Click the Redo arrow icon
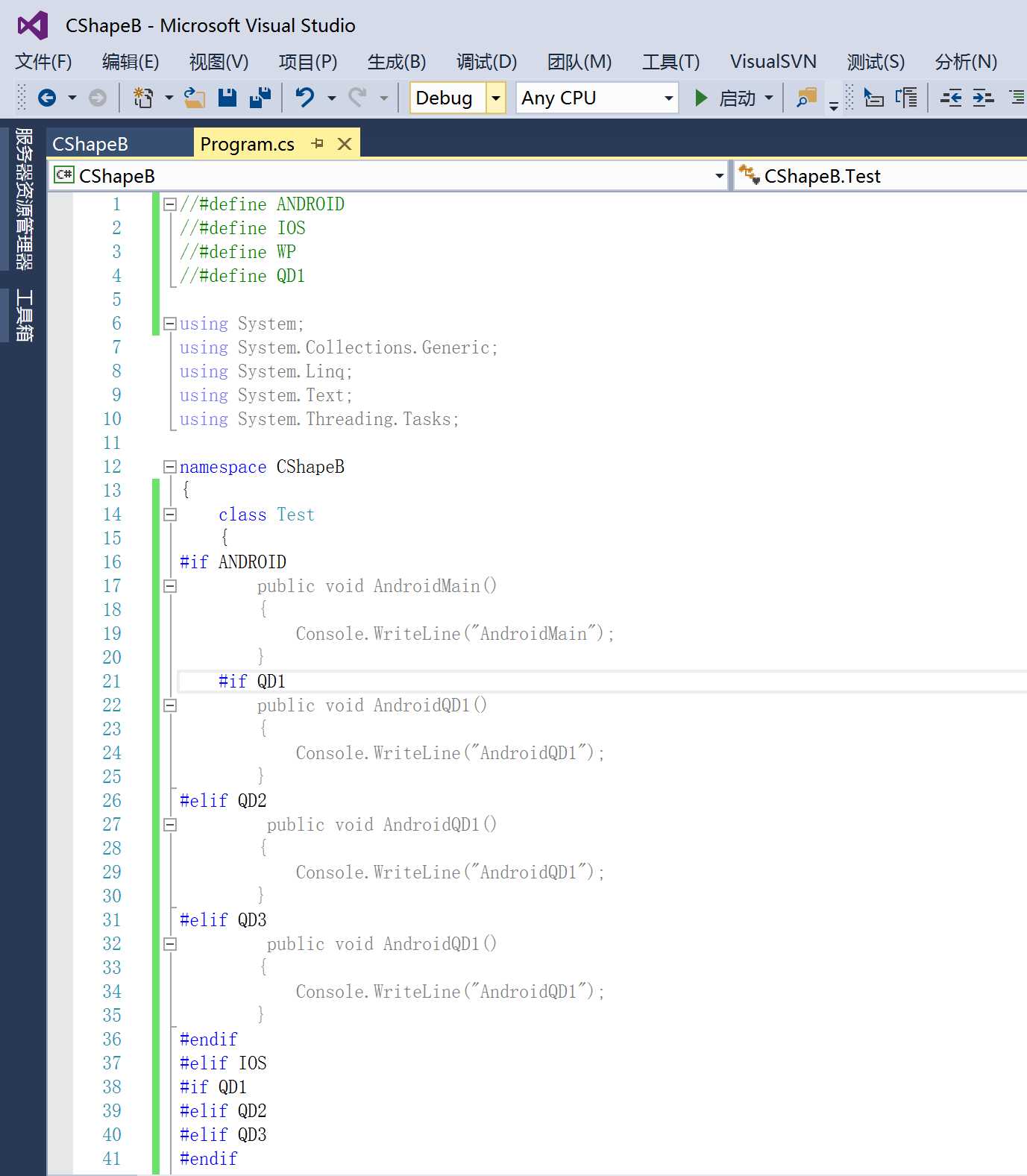This screenshot has height=1176, width=1027. (358, 98)
